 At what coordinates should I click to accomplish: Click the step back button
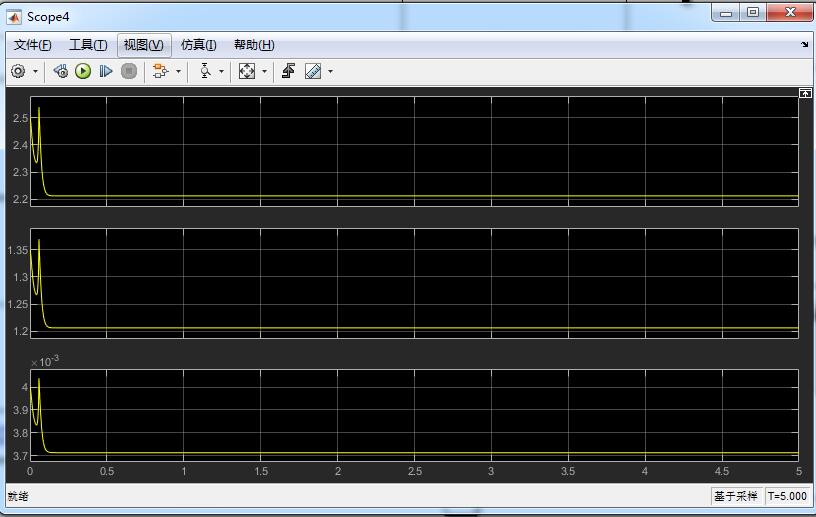60,71
